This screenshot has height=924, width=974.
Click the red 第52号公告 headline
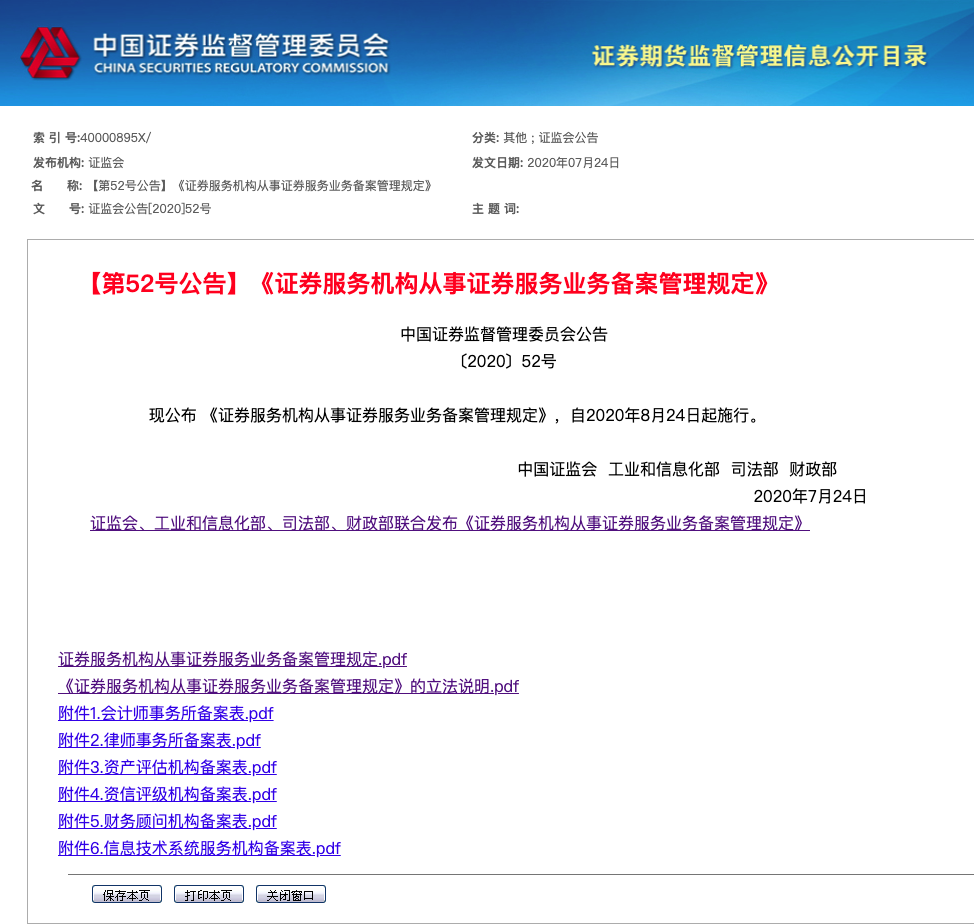pos(428,284)
